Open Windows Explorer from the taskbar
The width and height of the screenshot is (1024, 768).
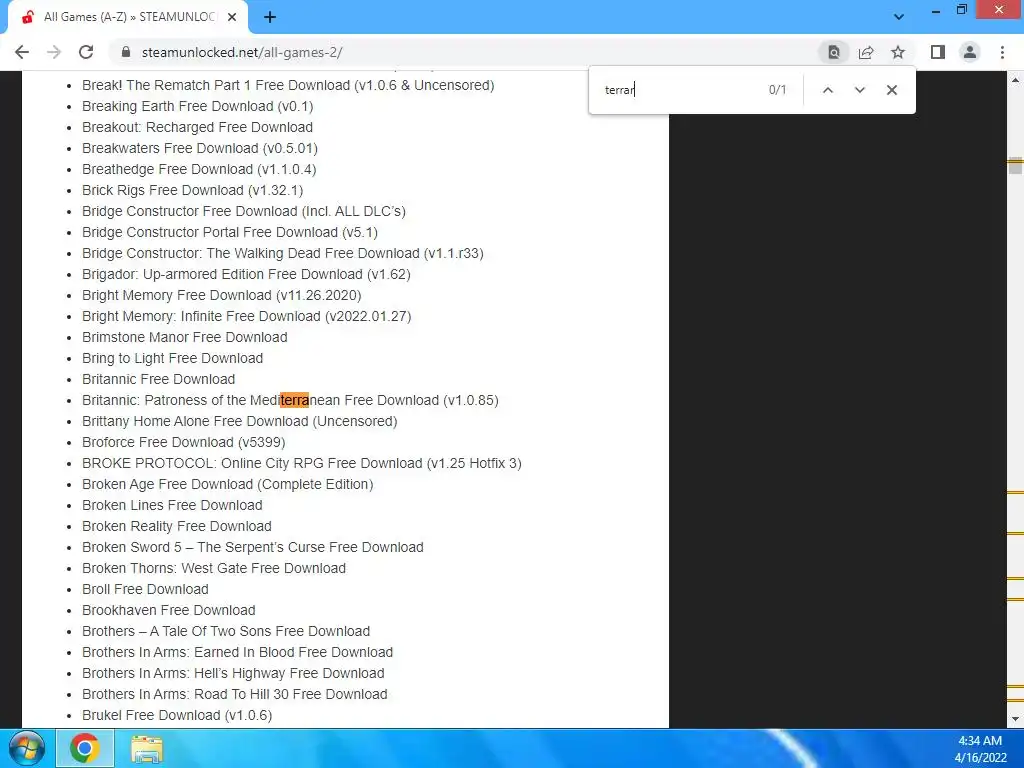pyautogui.click(x=147, y=748)
